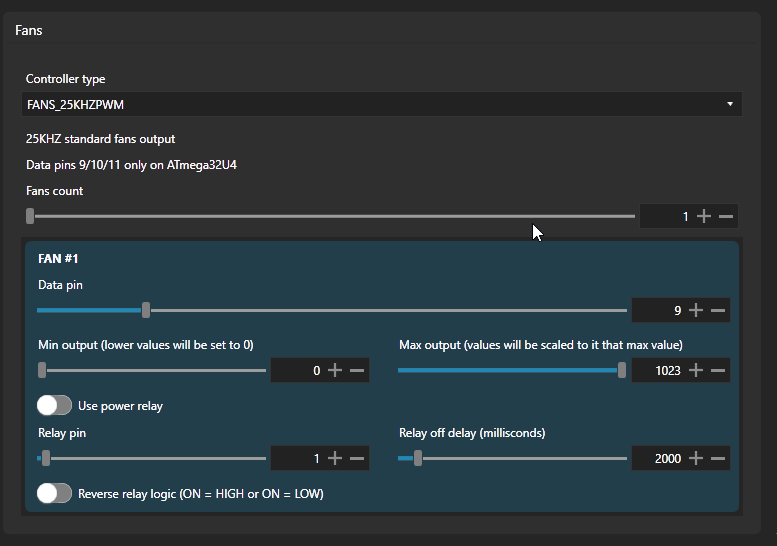Increment Data pin value using plus
The image size is (777, 546).
tap(696, 310)
